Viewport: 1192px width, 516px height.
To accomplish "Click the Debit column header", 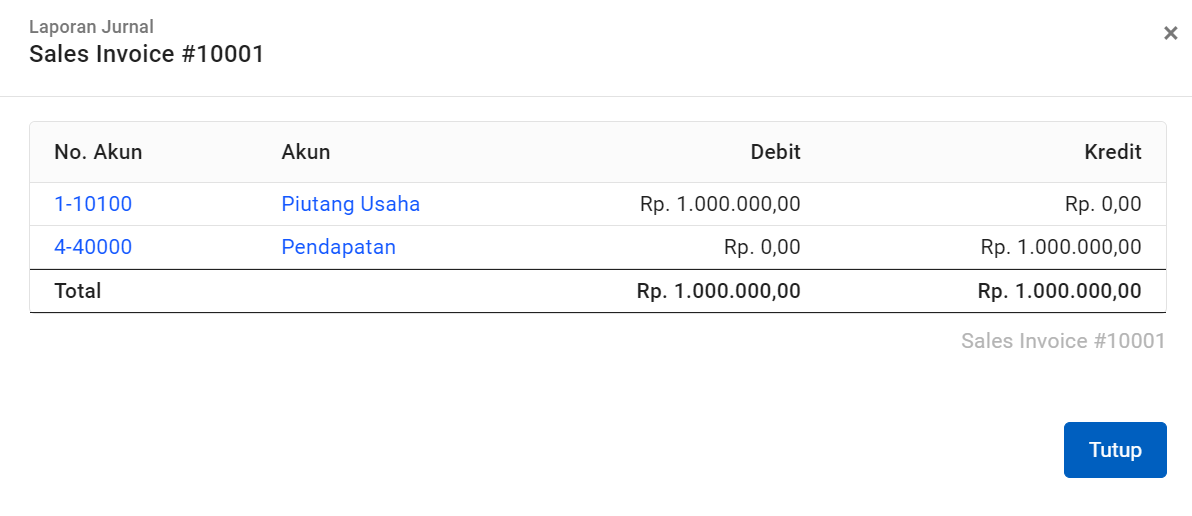I will pos(775,152).
